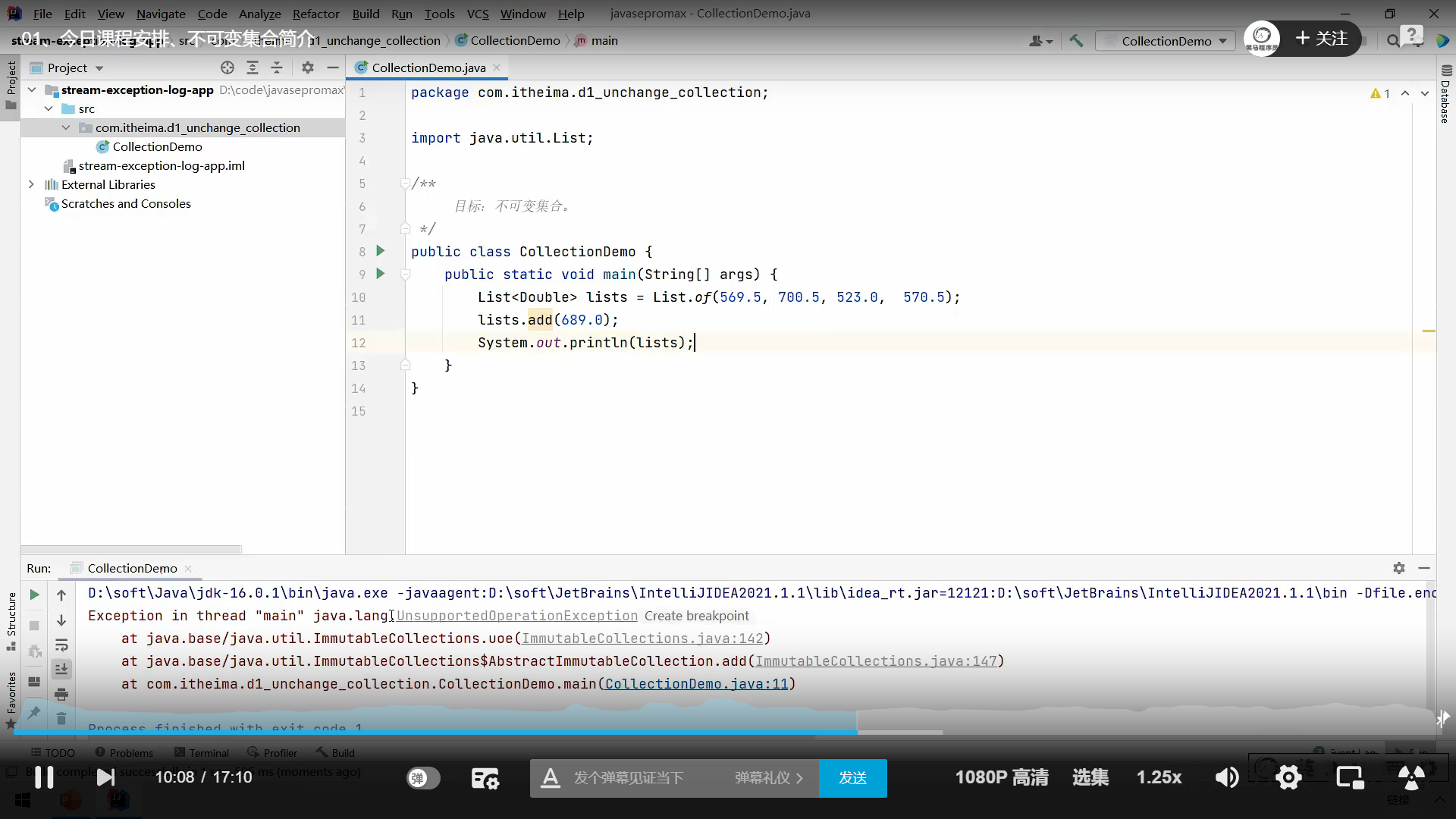Toggle the soft-wrap button in Run console
The height and width of the screenshot is (819, 1456).
click(61, 645)
